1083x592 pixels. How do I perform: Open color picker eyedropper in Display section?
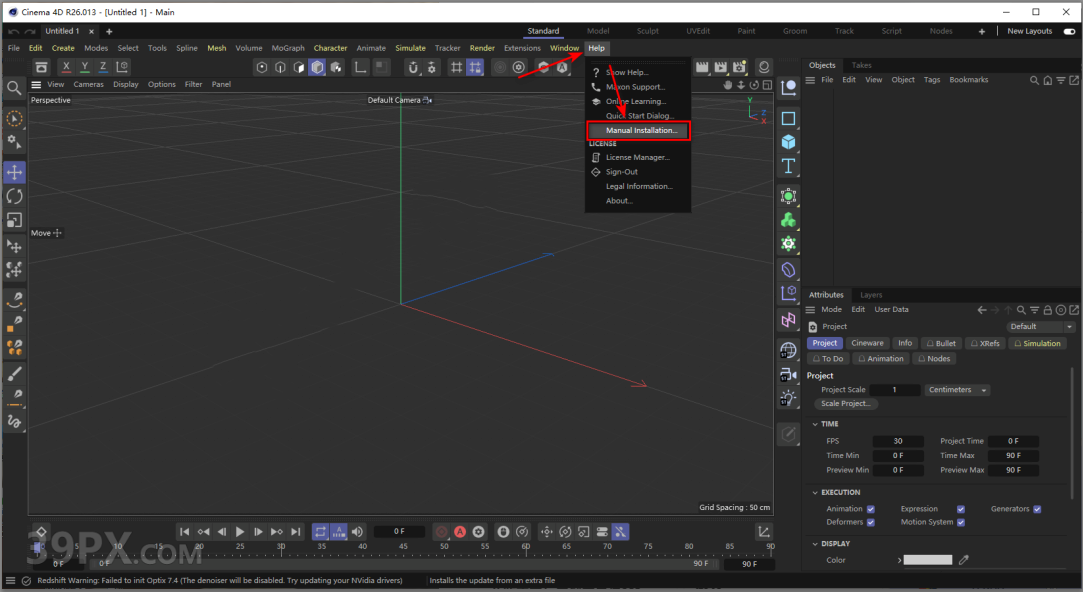(964, 560)
